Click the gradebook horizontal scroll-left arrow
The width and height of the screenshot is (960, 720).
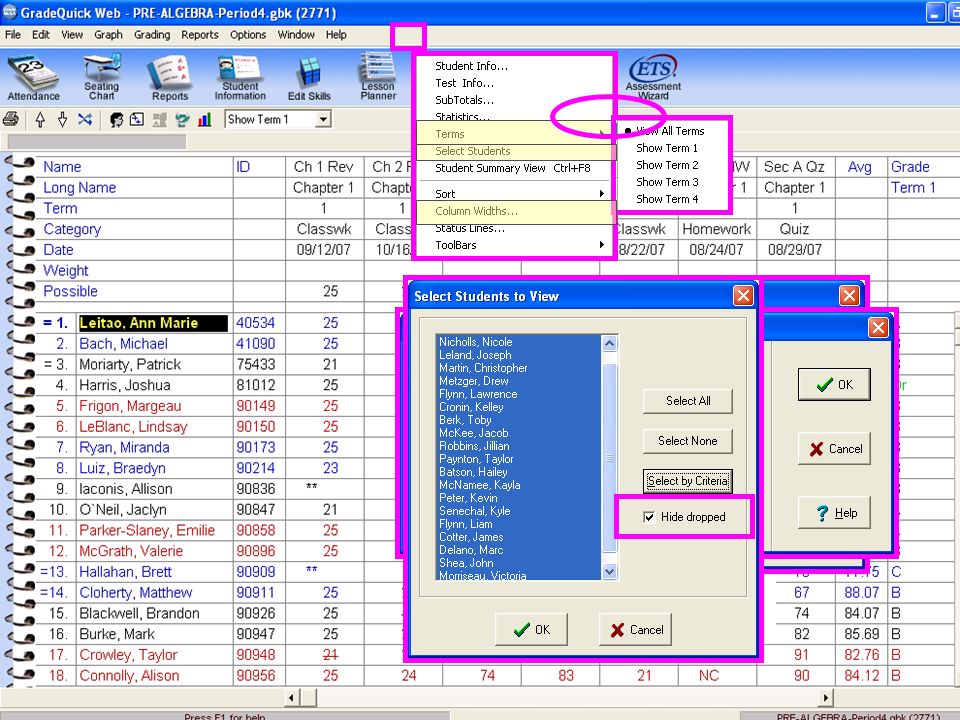[x=292, y=697]
